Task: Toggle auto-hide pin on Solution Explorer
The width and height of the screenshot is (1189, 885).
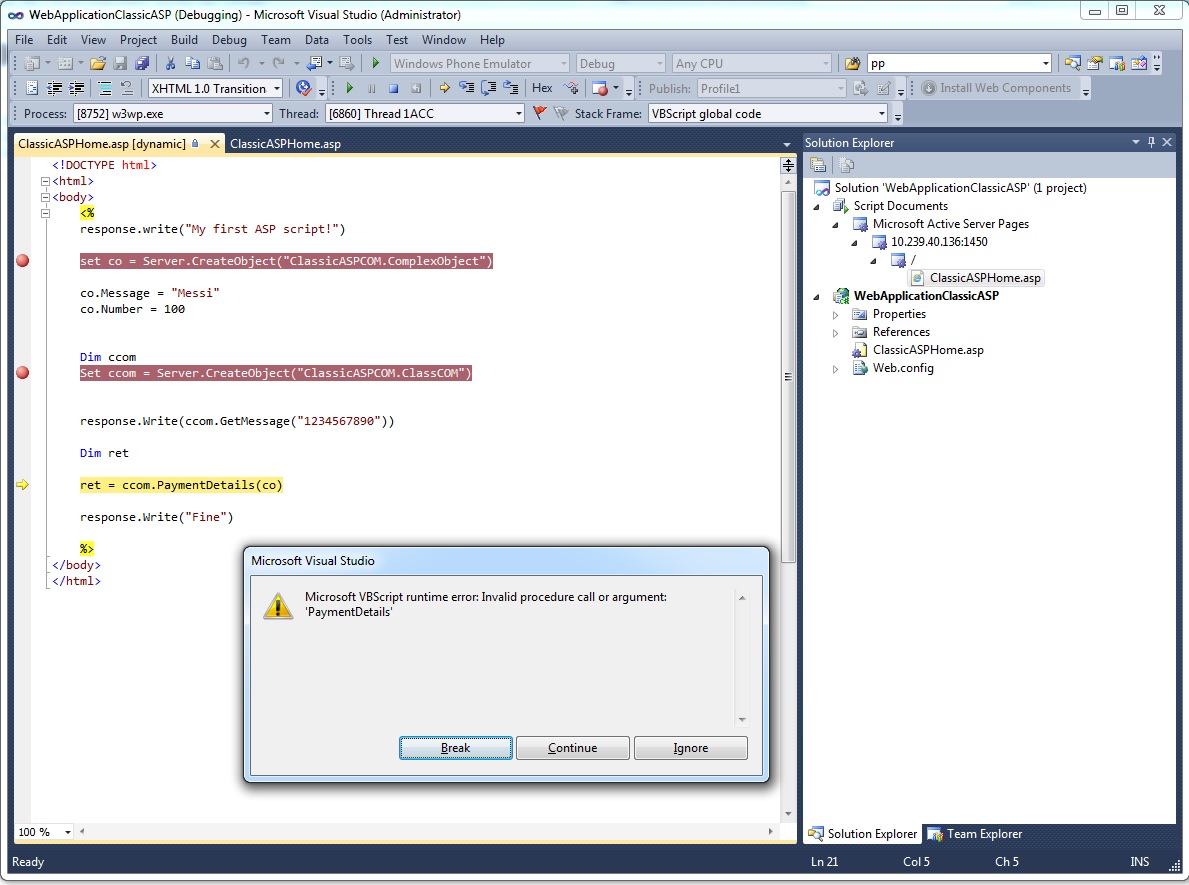Action: 1151,142
